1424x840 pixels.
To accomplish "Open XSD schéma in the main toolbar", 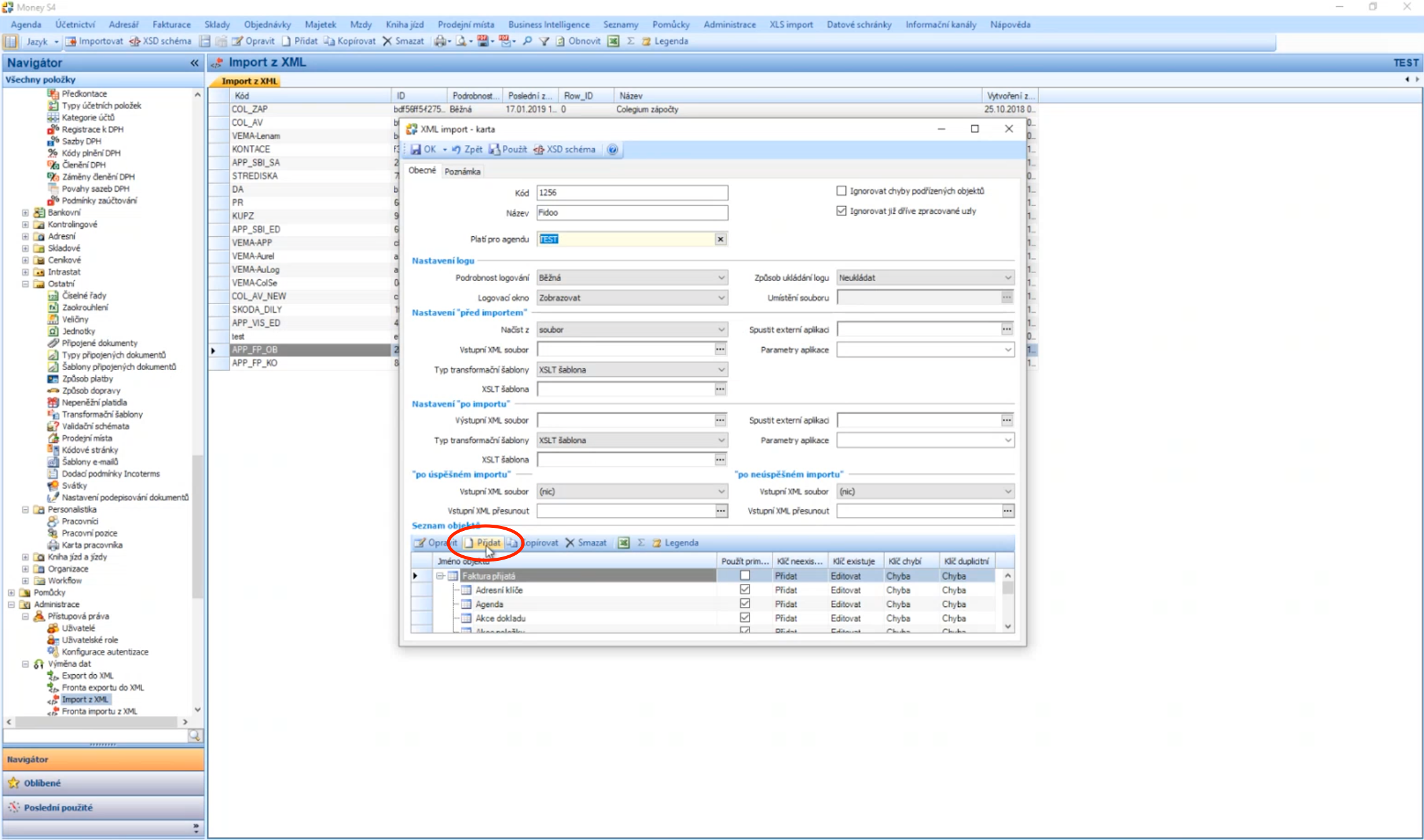I will [160, 41].
